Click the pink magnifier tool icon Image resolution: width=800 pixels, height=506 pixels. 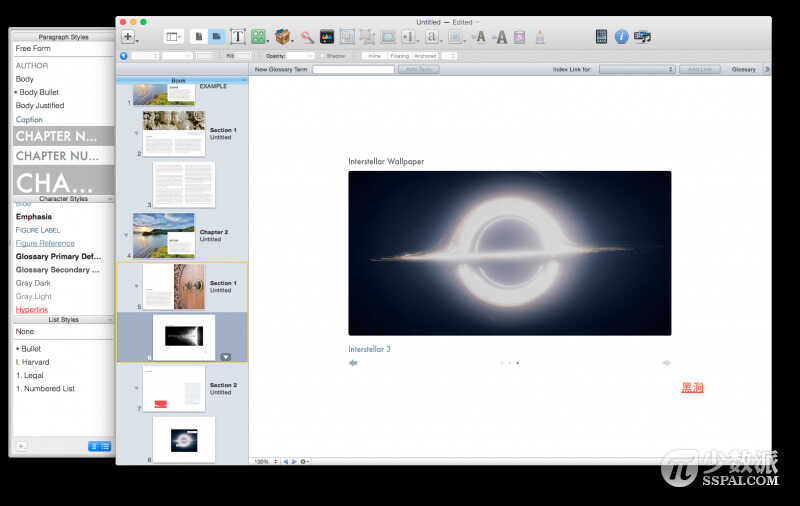[x=307, y=37]
